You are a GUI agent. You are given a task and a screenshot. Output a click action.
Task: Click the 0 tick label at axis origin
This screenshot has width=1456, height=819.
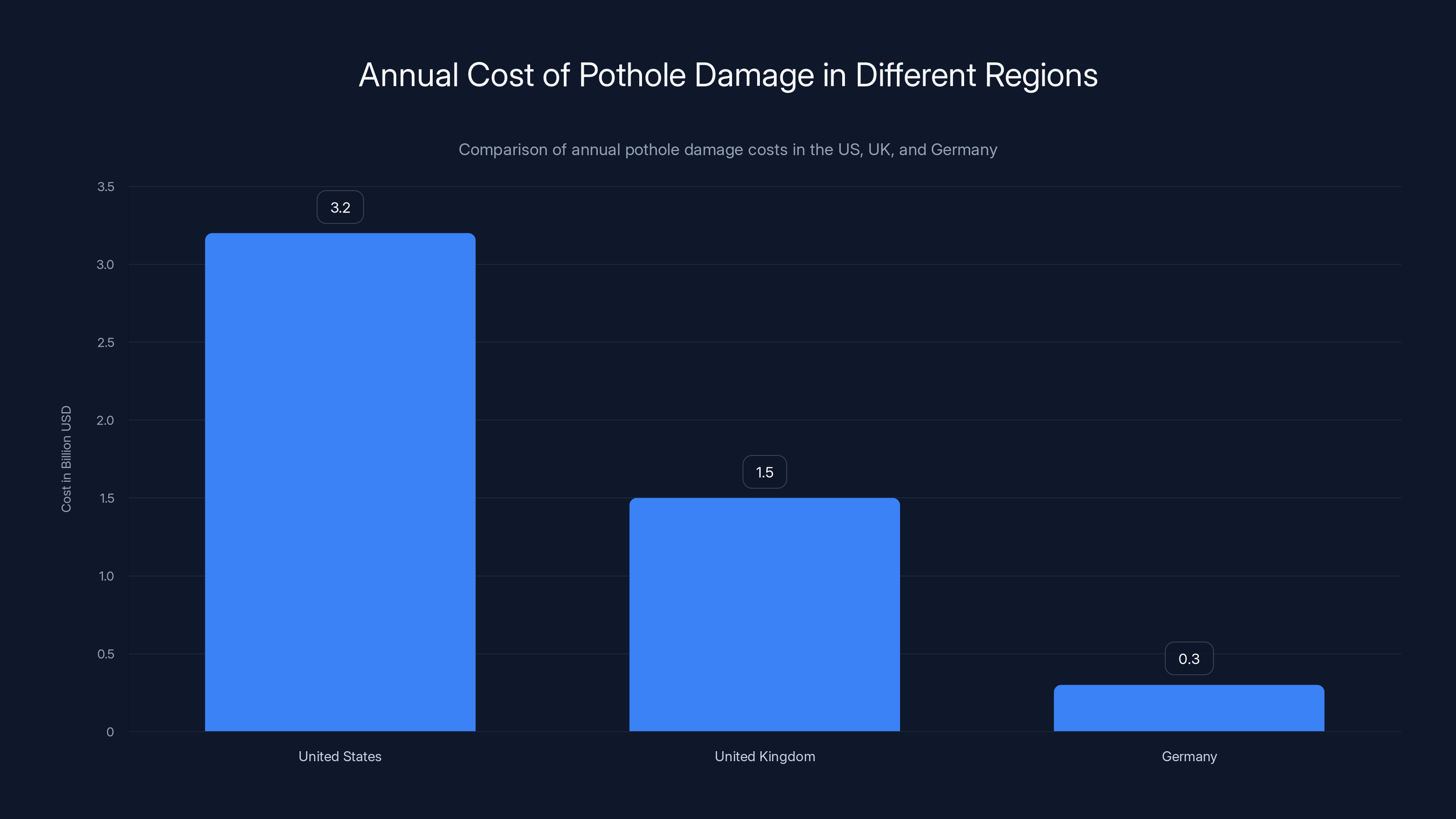[111, 731]
